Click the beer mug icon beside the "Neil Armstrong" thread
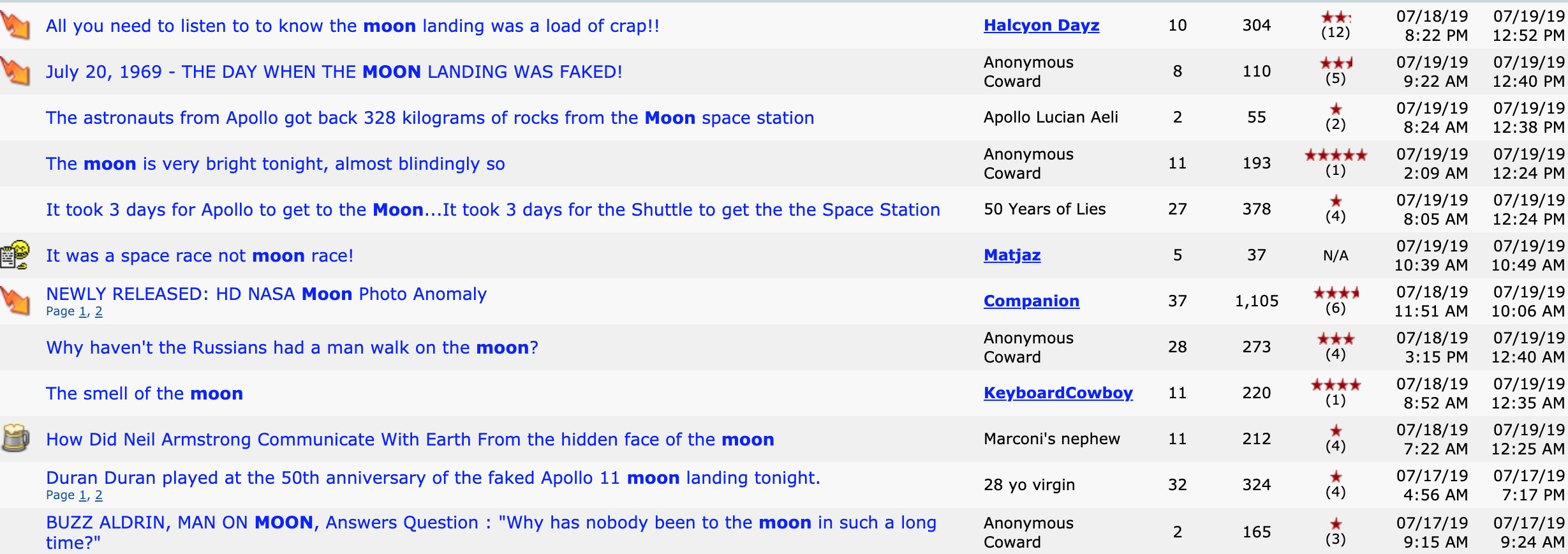 (15, 438)
